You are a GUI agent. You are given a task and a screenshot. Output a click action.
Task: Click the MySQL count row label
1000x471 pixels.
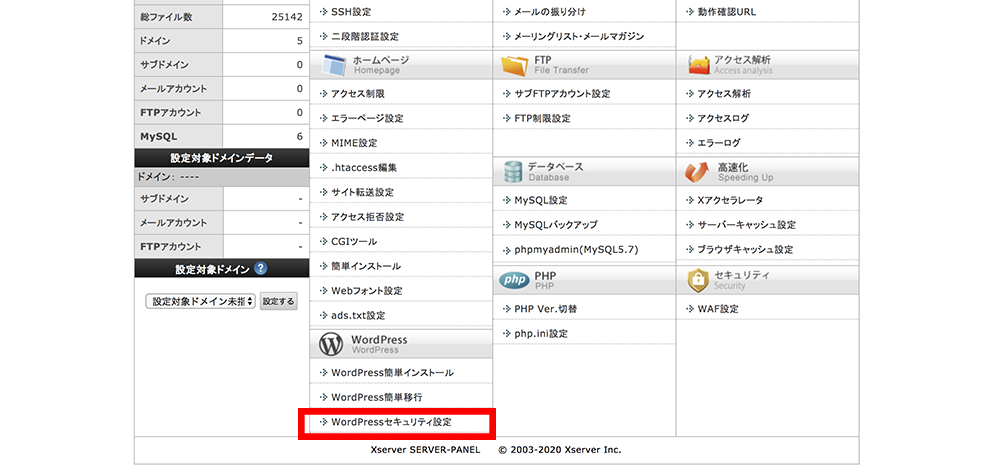point(158,136)
